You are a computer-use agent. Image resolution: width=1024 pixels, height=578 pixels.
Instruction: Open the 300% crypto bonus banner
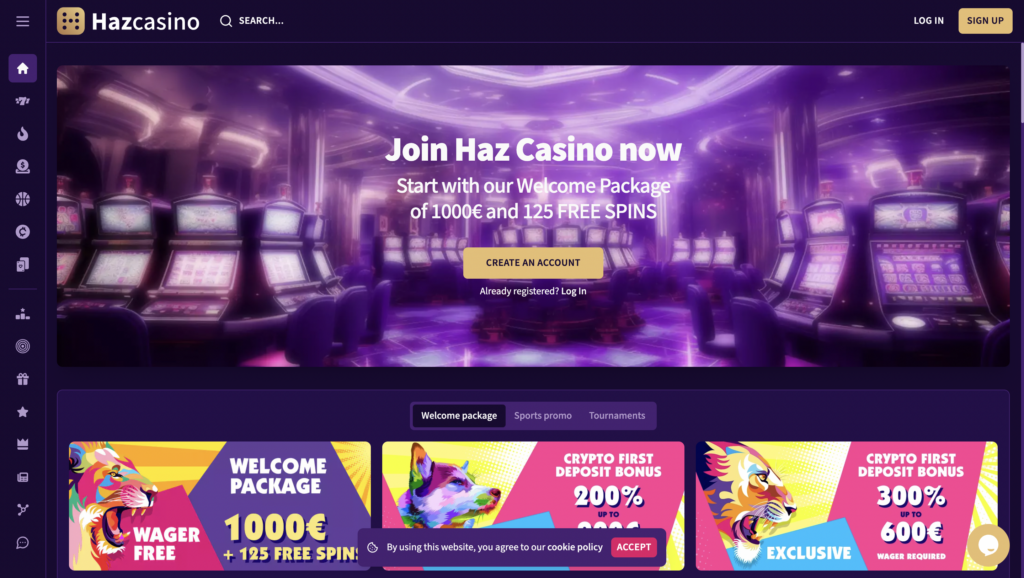846,506
